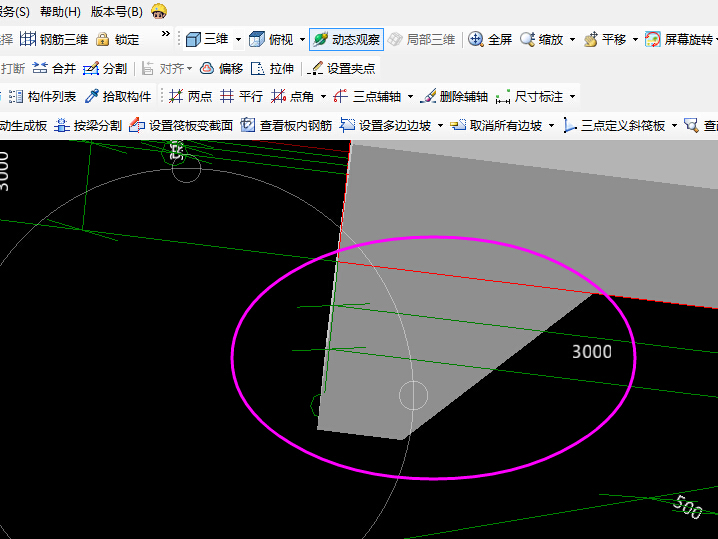Open the 设置多边边坡 dropdown arrow
Viewport: 718px width, 539px height.
(x=441, y=125)
